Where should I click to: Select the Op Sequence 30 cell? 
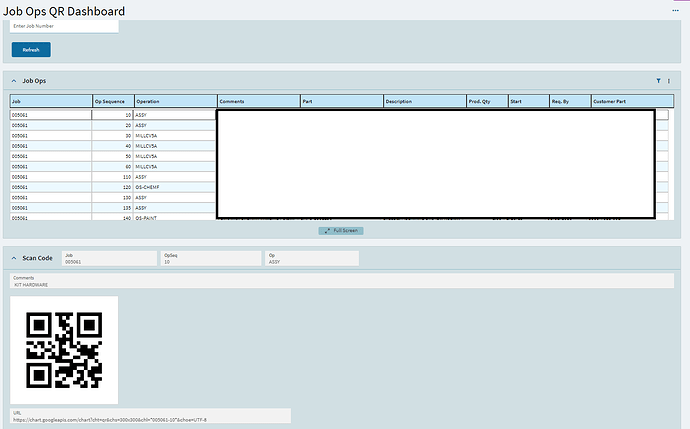(113, 136)
